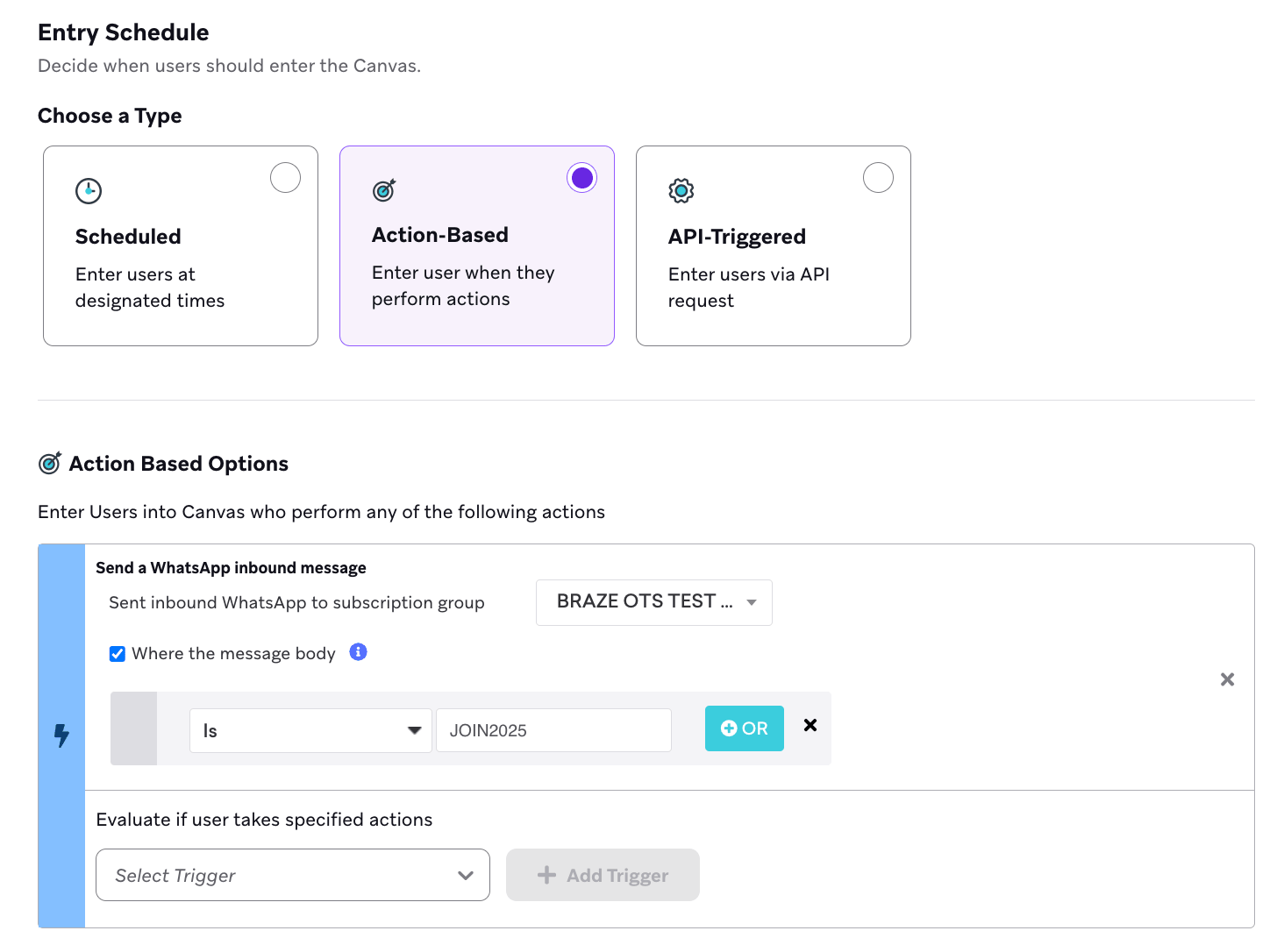Click 'Evaluate if user takes specified actions' text
The height and width of the screenshot is (952, 1284).
tap(264, 820)
